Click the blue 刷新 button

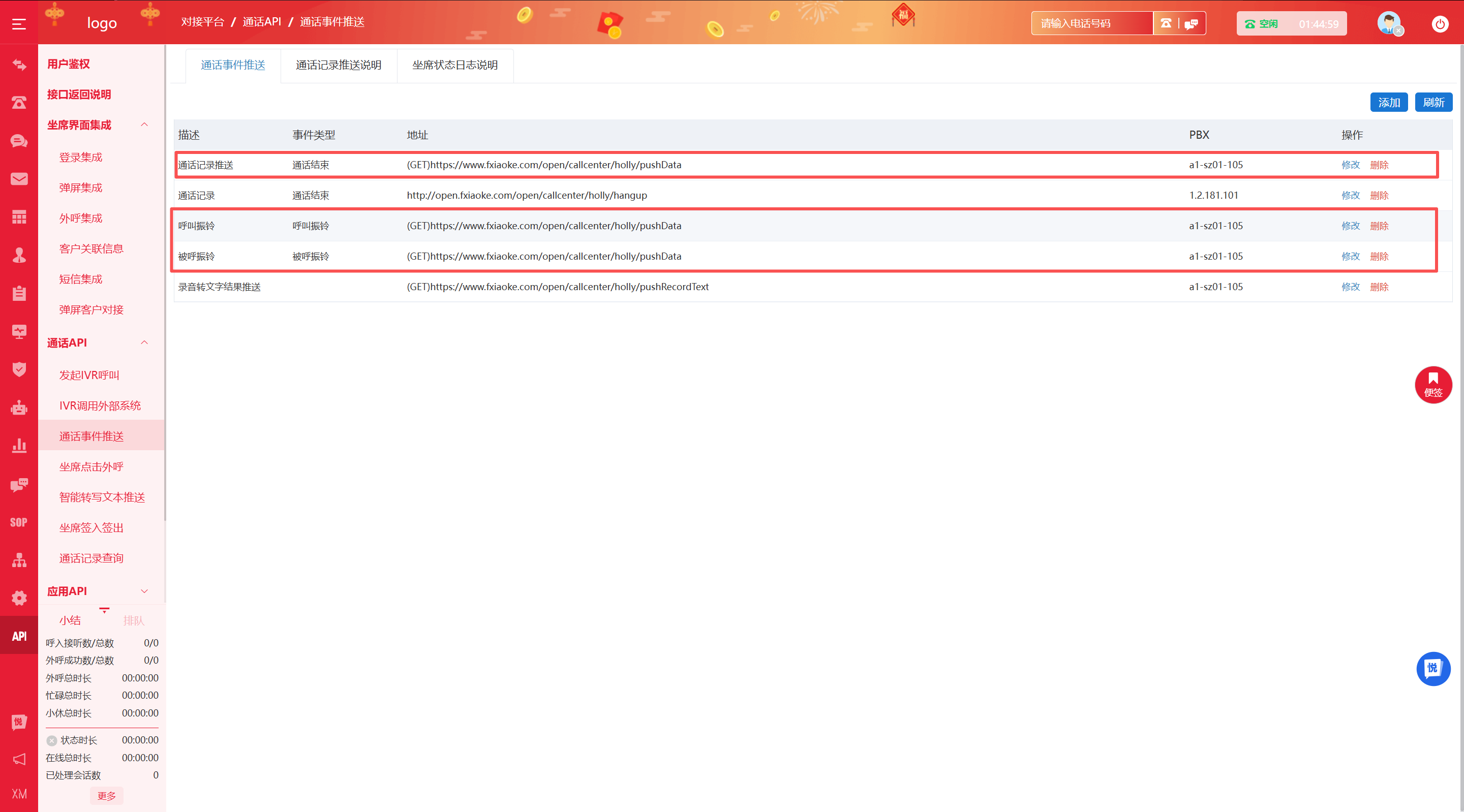pyautogui.click(x=1433, y=102)
